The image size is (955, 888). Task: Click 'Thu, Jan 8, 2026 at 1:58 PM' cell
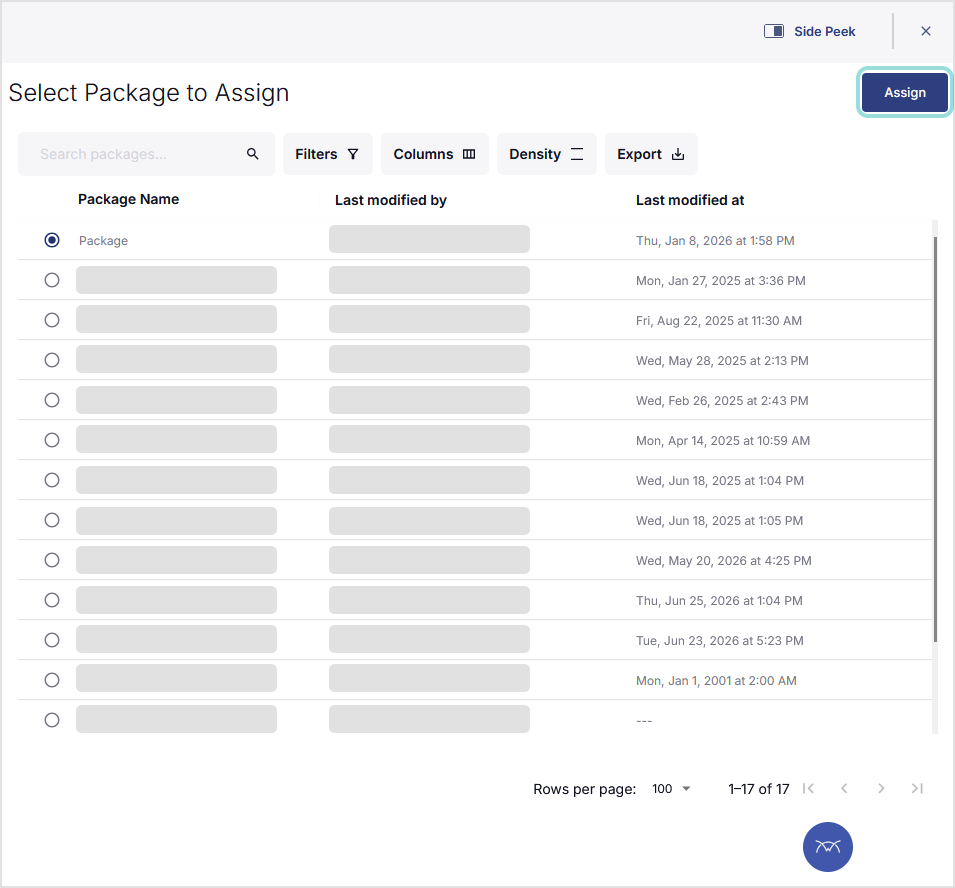715,241
